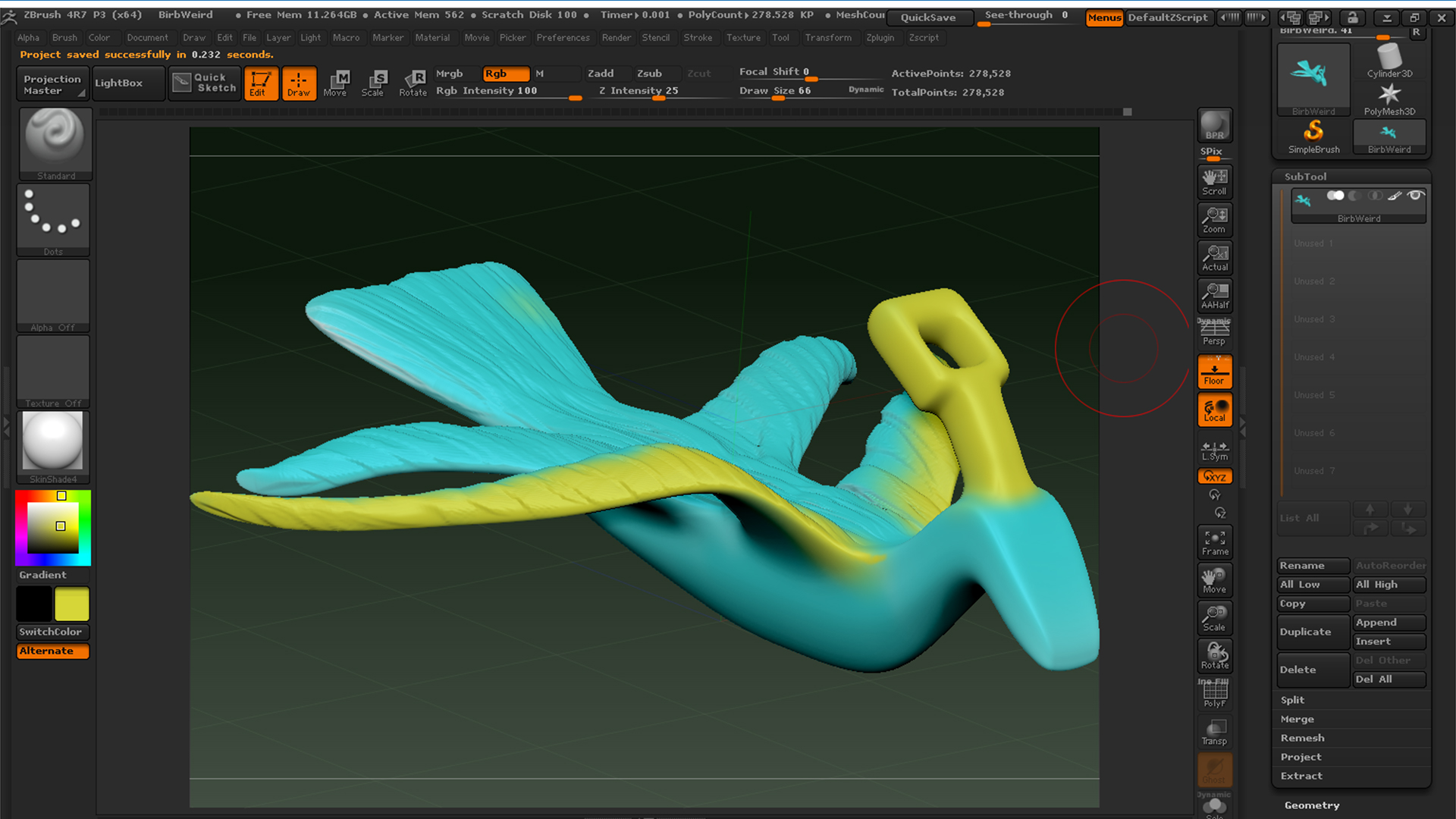This screenshot has width=1456, height=819.
Task: Toggle the Floor grid
Action: coord(1215,372)
